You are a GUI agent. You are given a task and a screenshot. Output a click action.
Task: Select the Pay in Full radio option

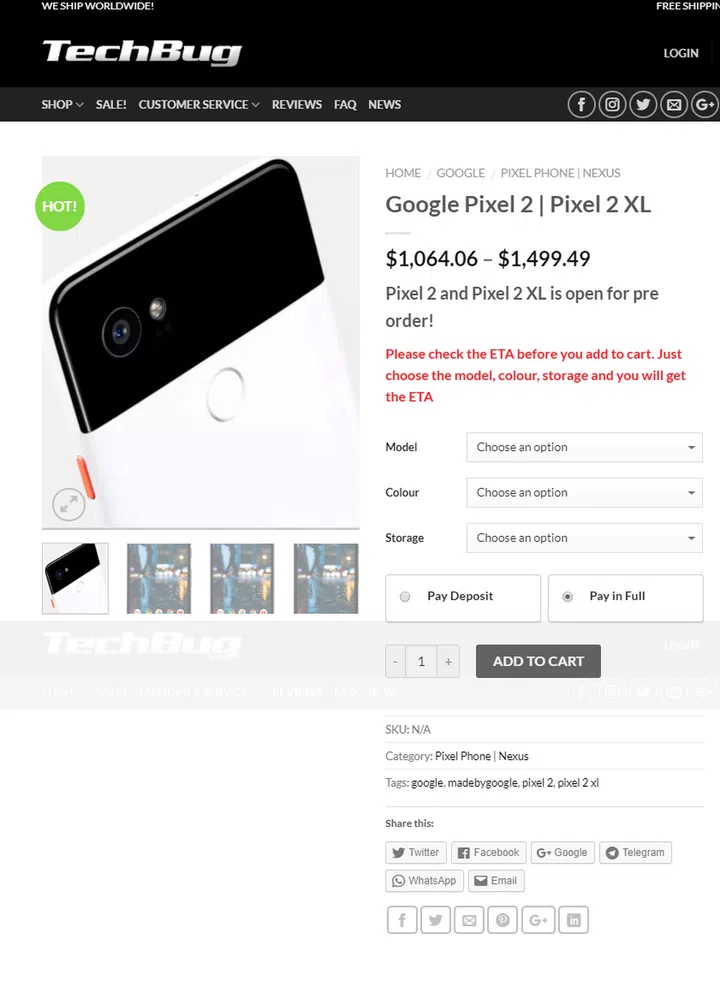pyautogui.click(x=568, y=597)
